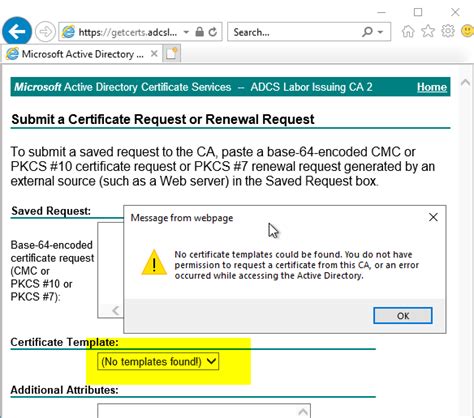The image size is (474, 418).
Task: Click the browser Back arrow button
Action: (x=17, y=32)
